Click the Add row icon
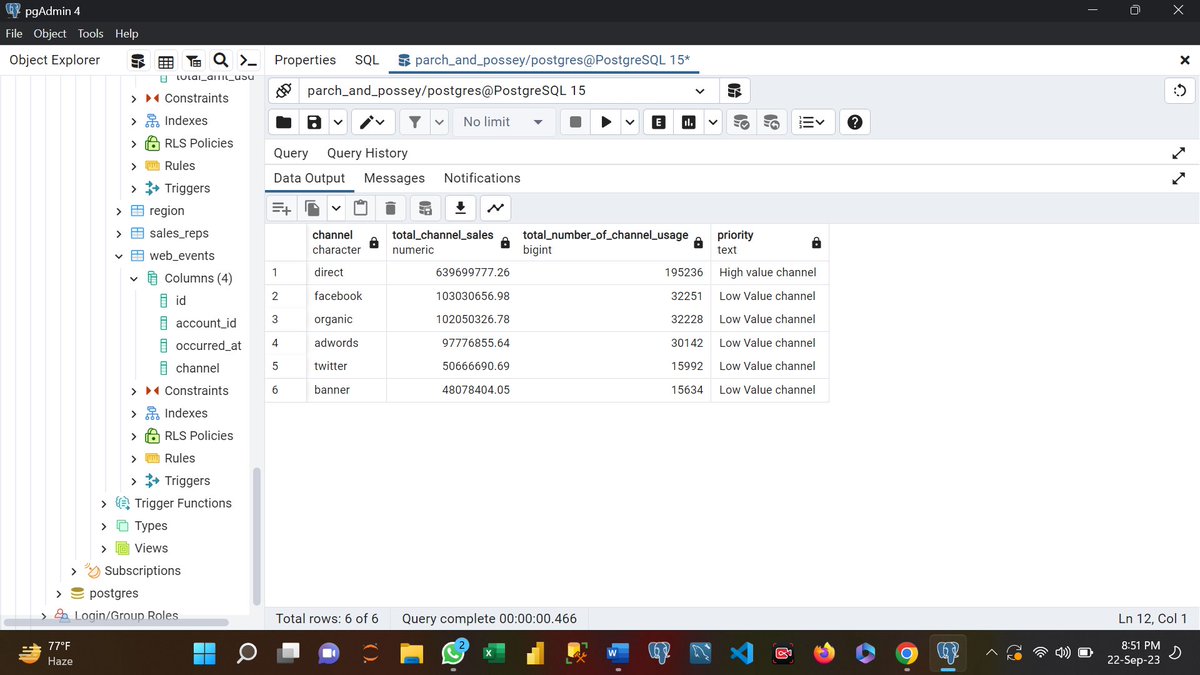This screenshot has height=675, width=1200. 282,208
